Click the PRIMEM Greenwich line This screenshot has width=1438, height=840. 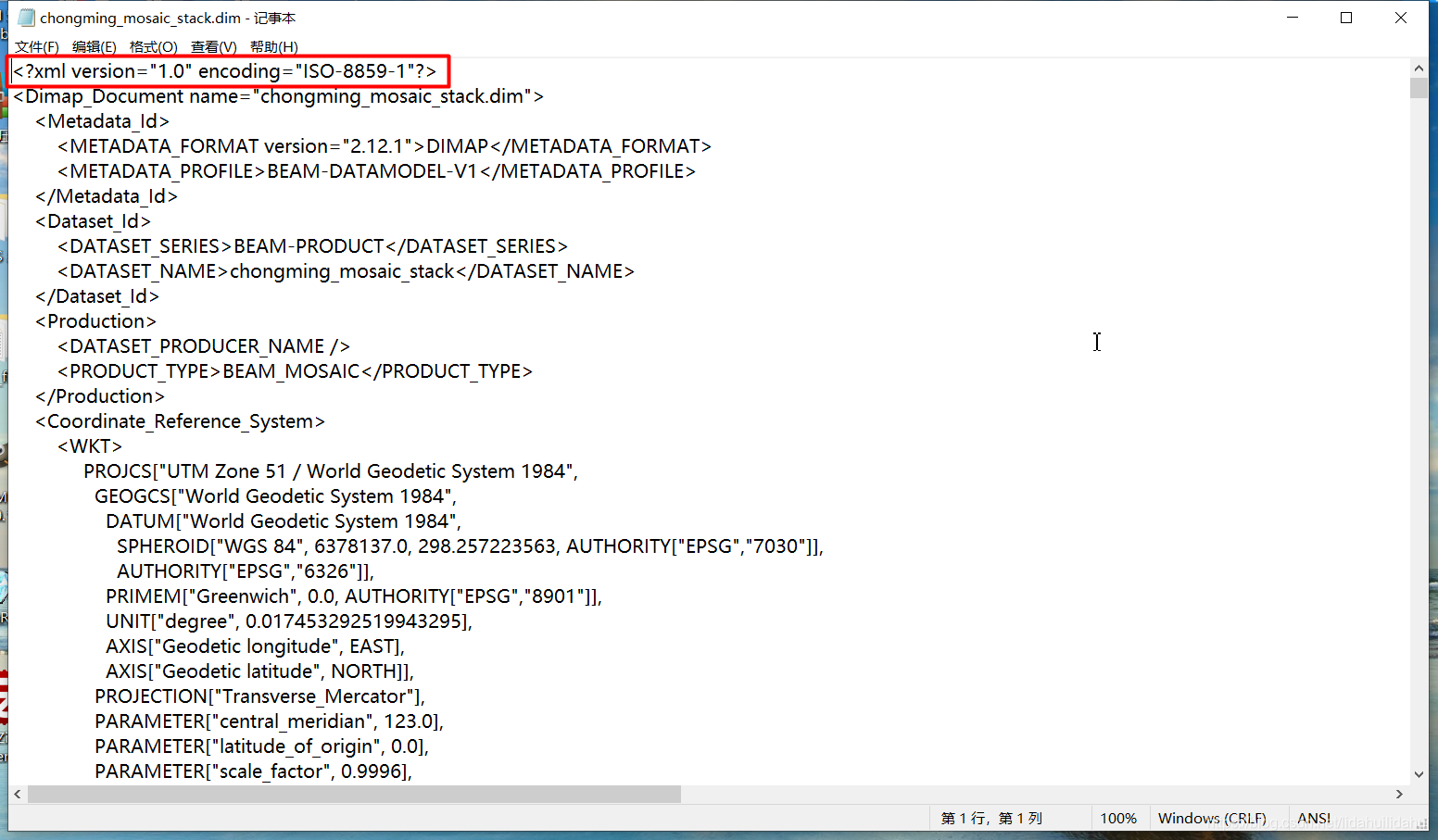click(x=354, y=596)
